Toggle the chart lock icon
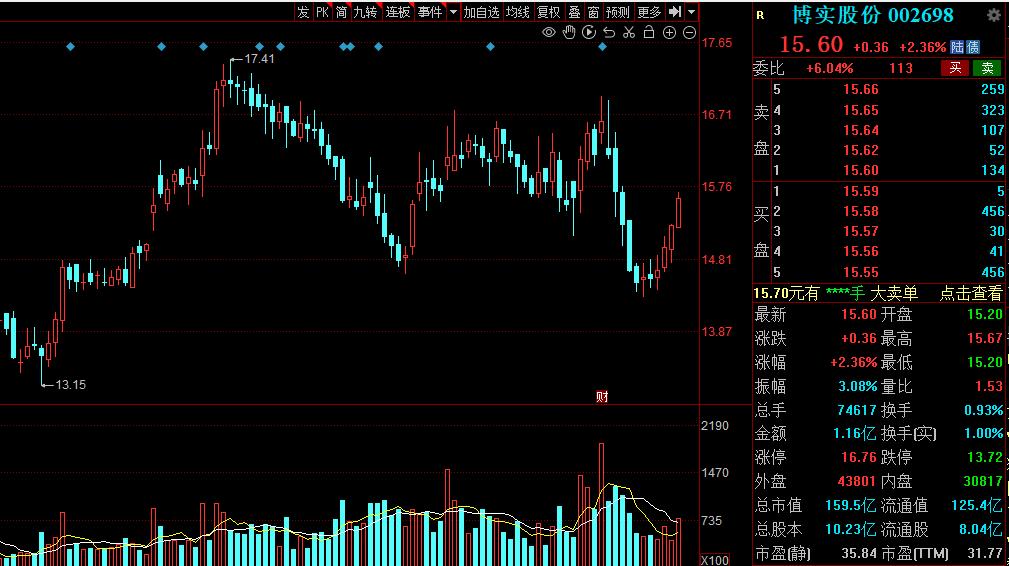Image resolution: width=1009 pixels, height=566 pixels. (649, 32)
